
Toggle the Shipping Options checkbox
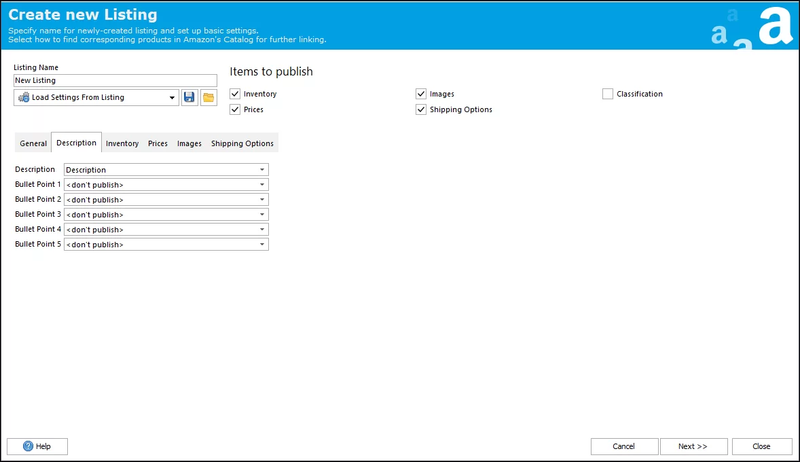(x=422, y=109)
